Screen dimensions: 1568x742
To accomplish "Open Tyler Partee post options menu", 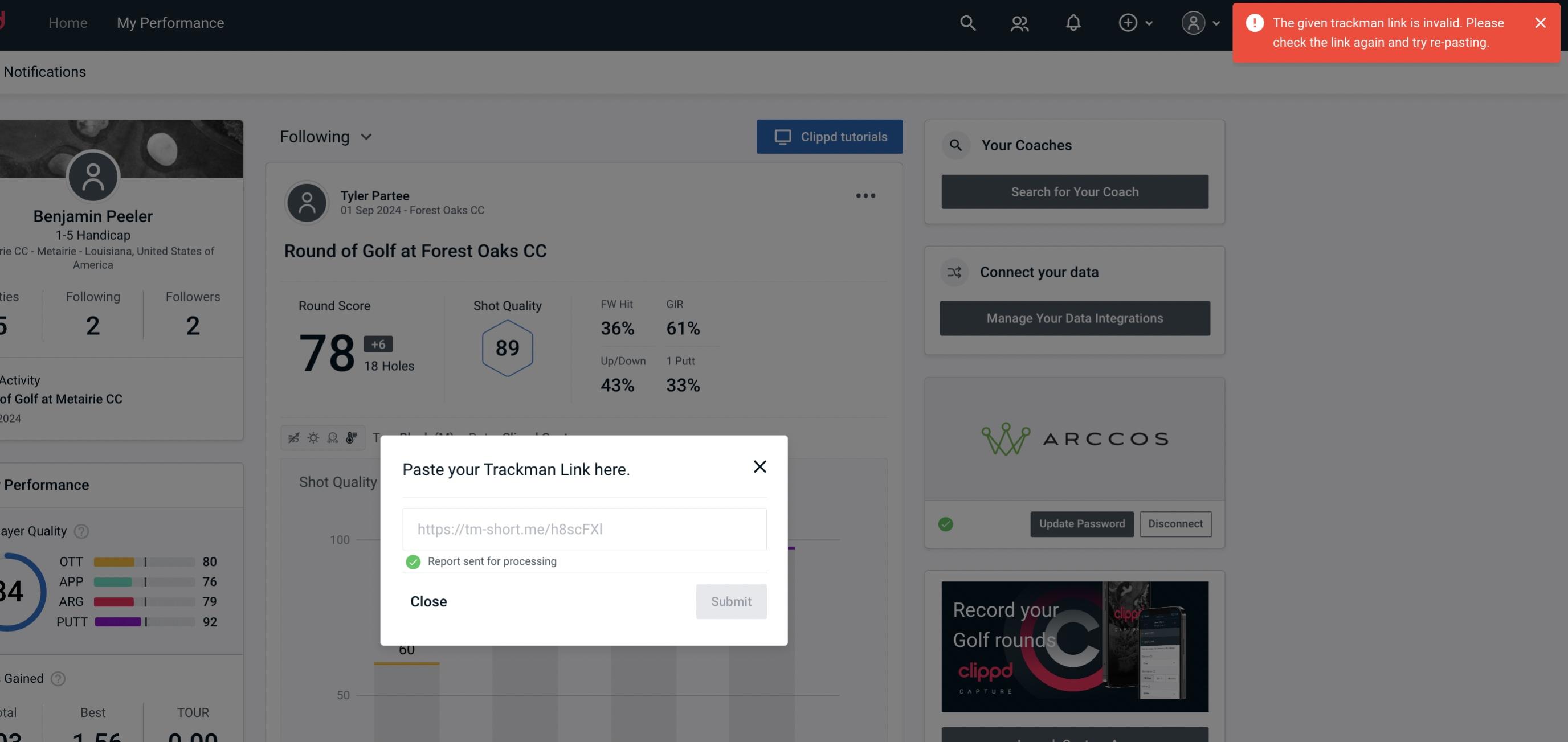I will point(866,195).
